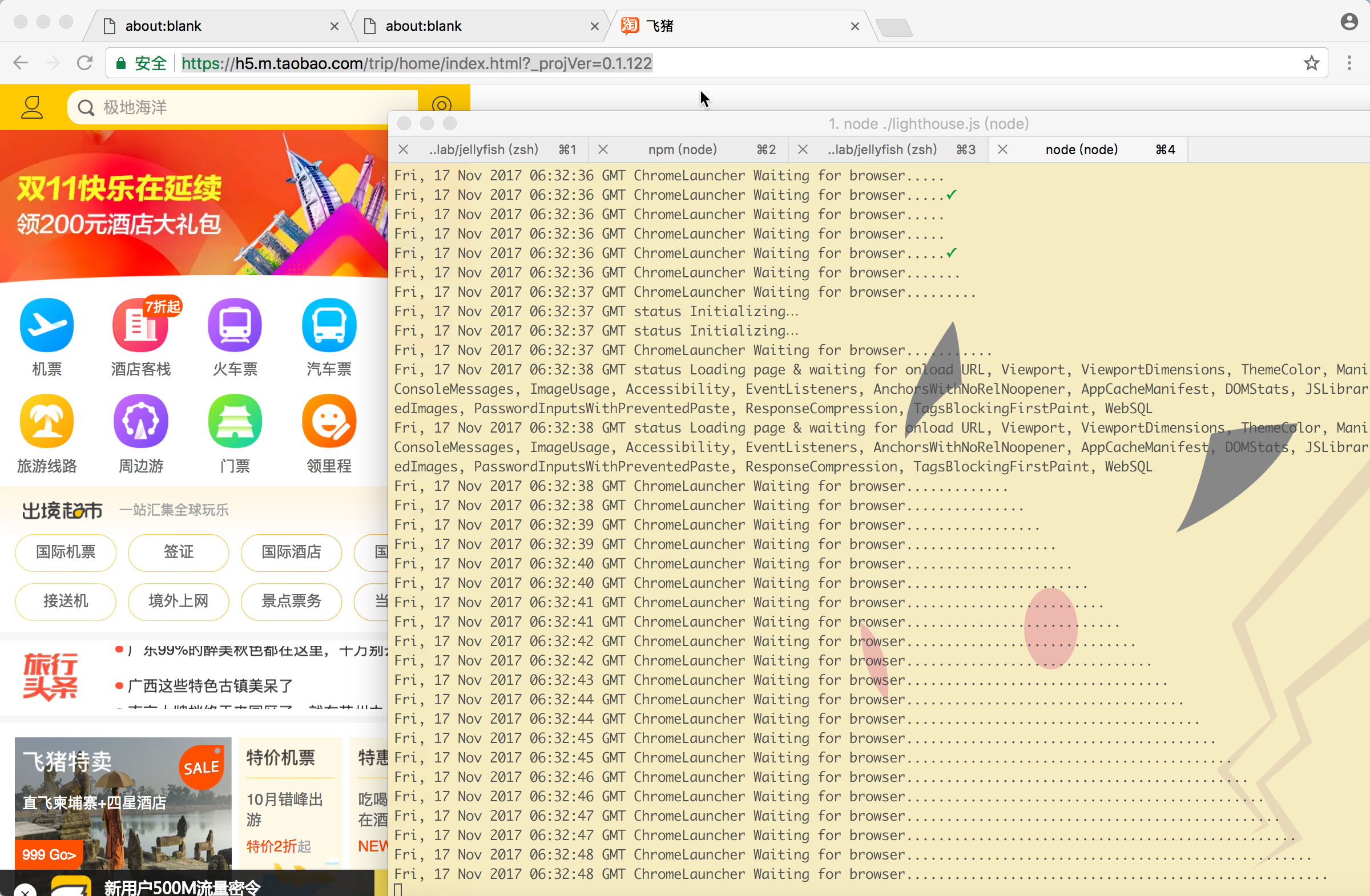This screenshot has width=1370, height=896.
Task: Close the 飞猪 browser tab
Action: [x=855, y=26]
